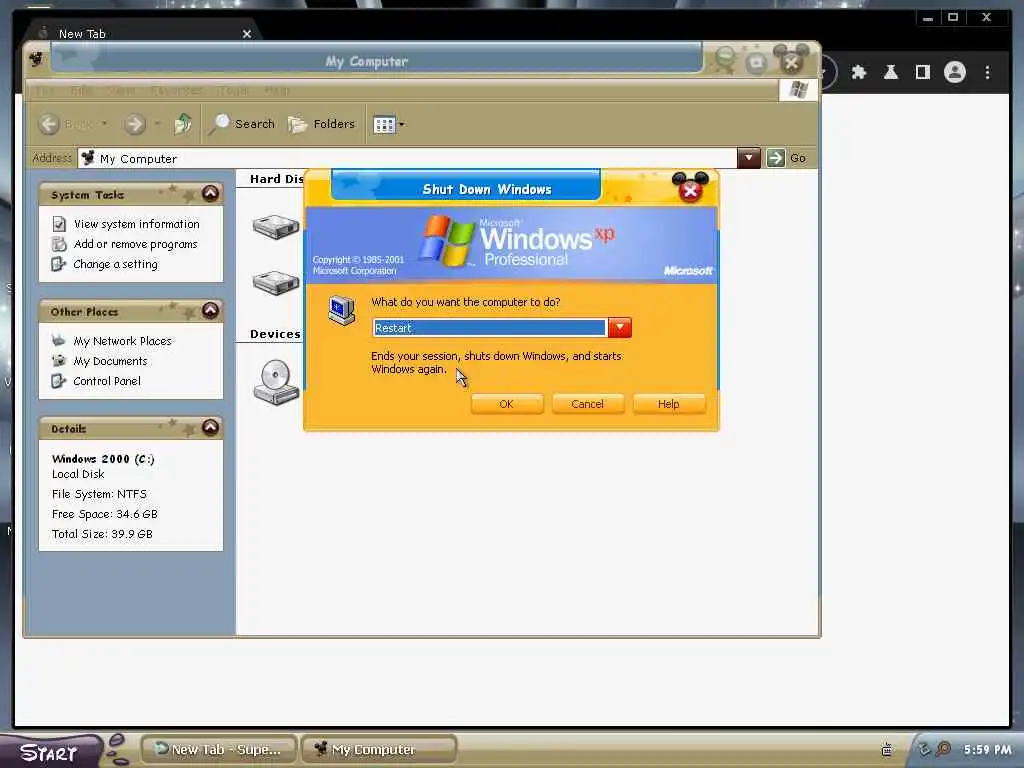
Task: Click the Mickey icon in My Computer title bar
Action: (37, 59)
